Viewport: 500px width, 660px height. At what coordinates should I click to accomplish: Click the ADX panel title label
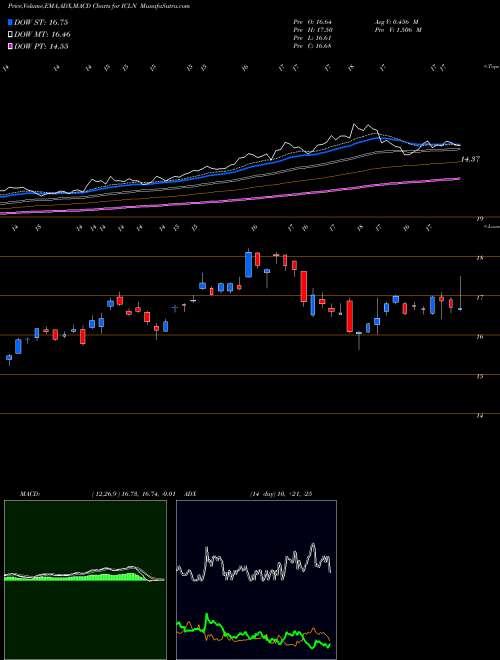click(191, 494)
